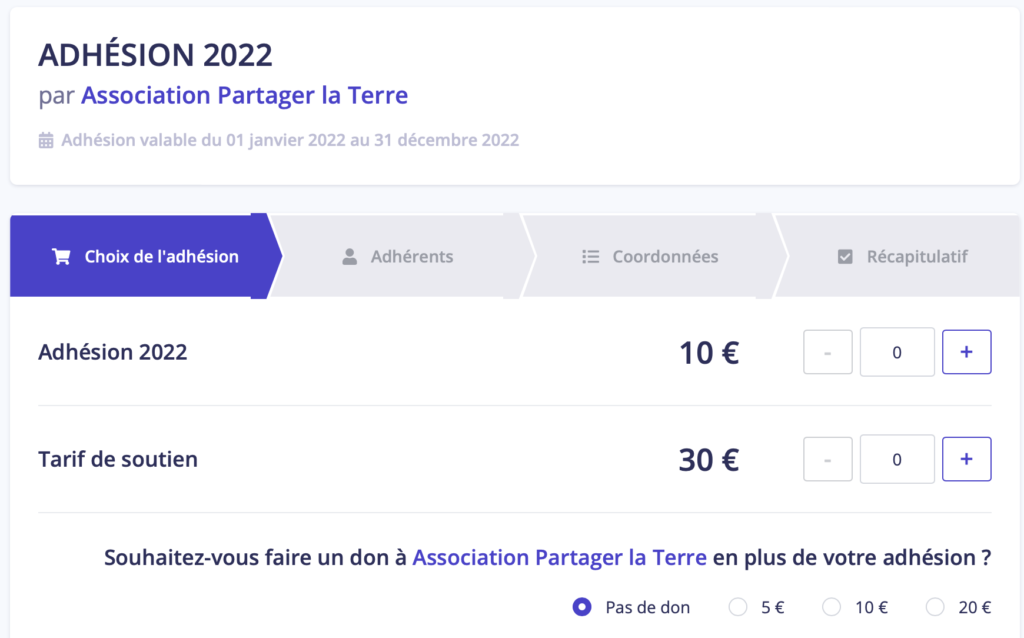Choose the 10 € donation radio button
Image resolution: width=1024 pixels, height=638 pixels.
coord(831,607)
